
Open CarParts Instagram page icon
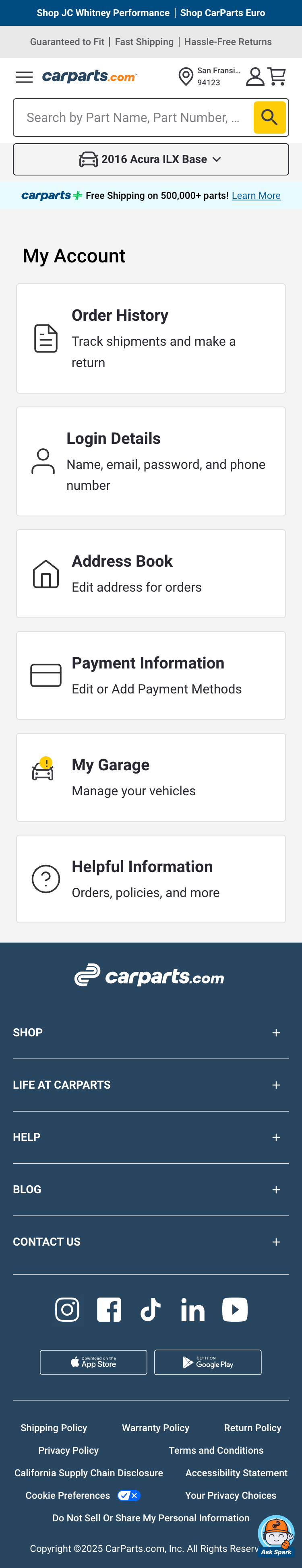(67, 1309)
